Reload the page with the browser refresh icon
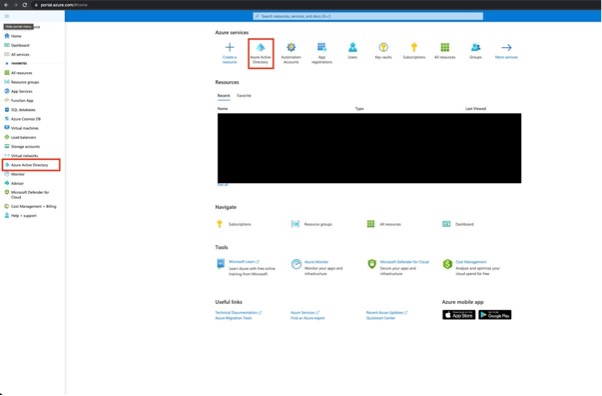This screenshot has width=602, height=396. [x=25, y=5]
